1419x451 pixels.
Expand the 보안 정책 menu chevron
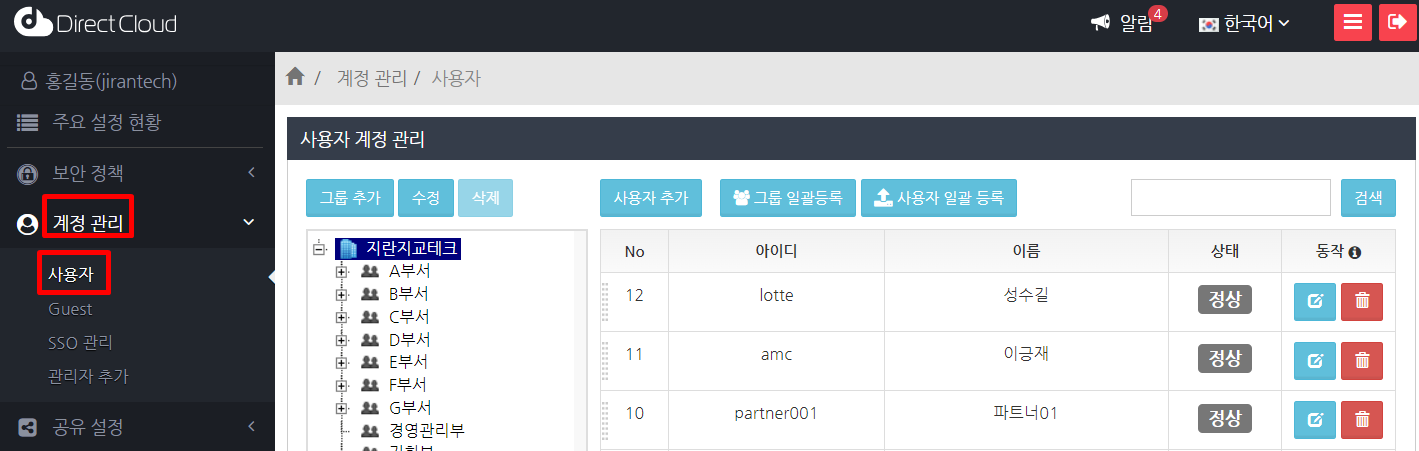click(252, 174)
